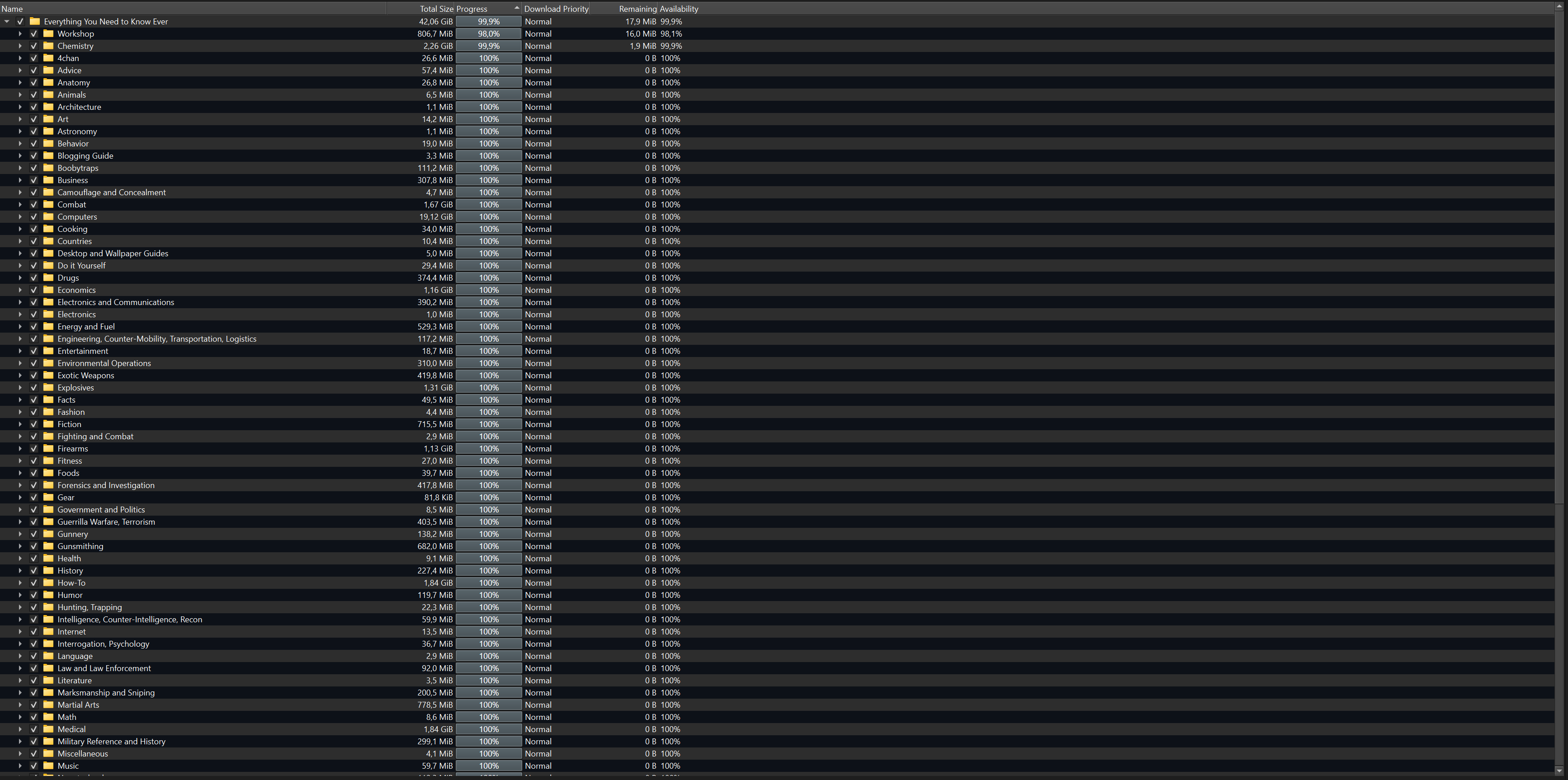Sort by the Total Size column header

click(x=436, y=9)
